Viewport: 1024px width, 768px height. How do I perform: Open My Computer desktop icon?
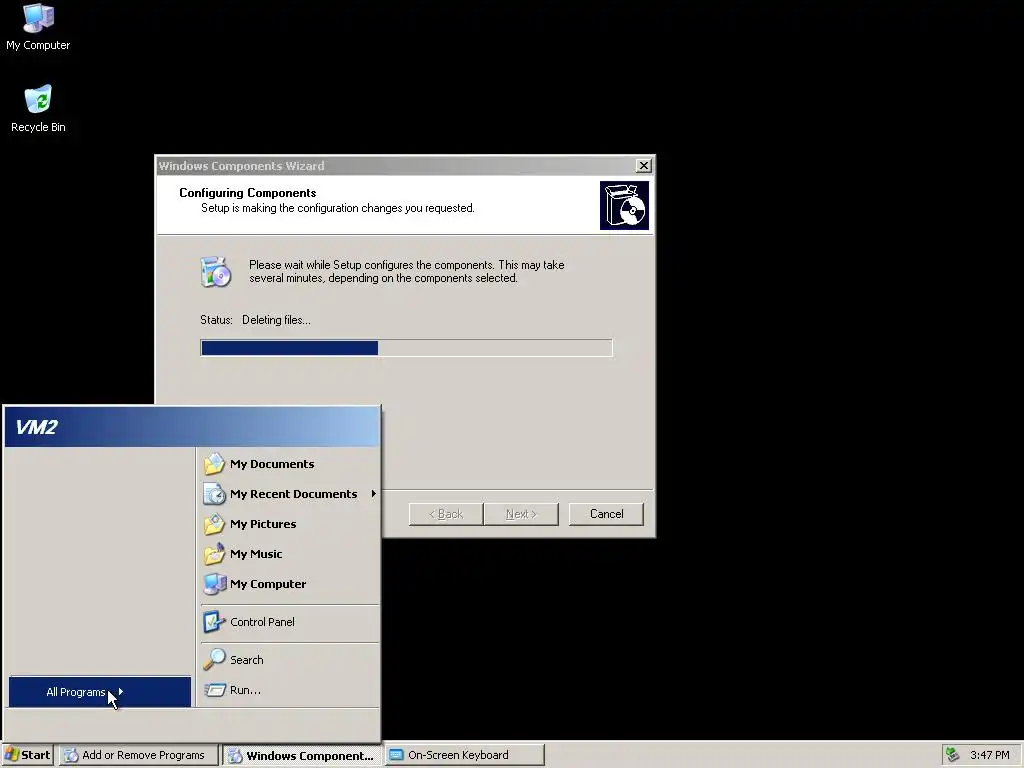click(38, 26)
